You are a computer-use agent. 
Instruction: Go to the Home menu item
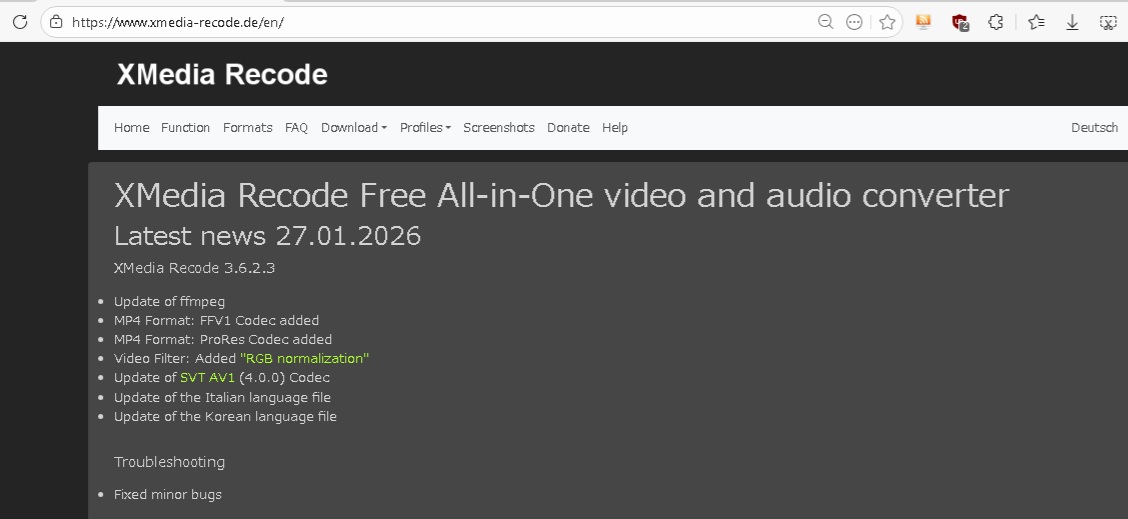pyautogui.click(x=132, y=127)
